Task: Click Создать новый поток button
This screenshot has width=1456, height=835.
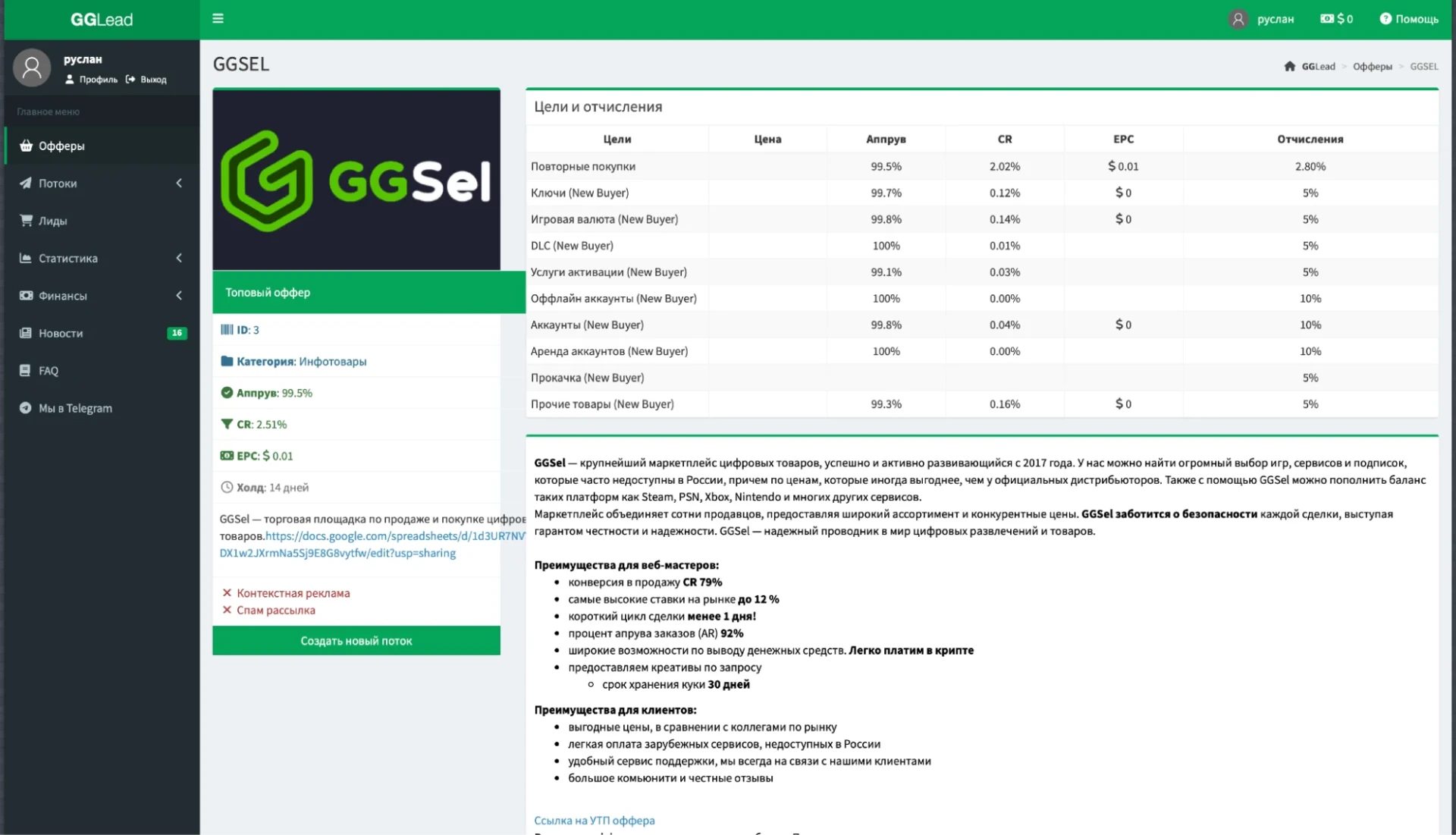Action: pos(356,641)
